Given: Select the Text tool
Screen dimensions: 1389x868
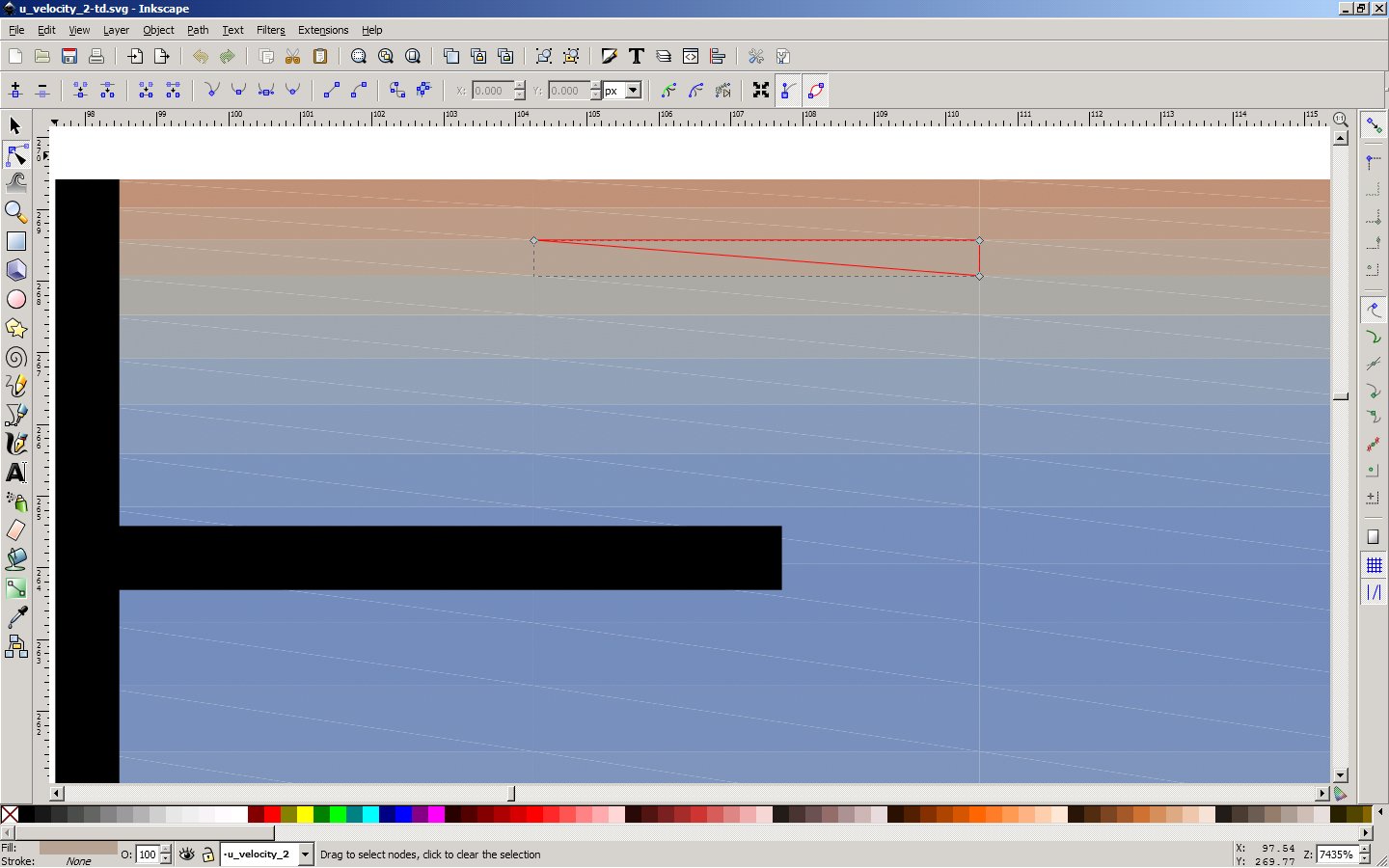Looking at the screenshot, I should coord(16,473).
